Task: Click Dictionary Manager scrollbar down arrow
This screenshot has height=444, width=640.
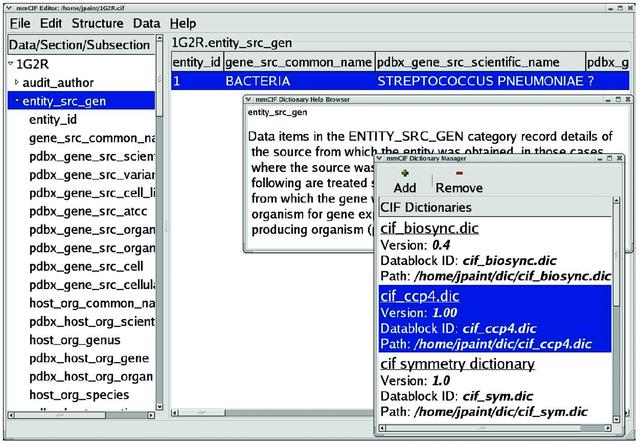Action: point(616,419)
